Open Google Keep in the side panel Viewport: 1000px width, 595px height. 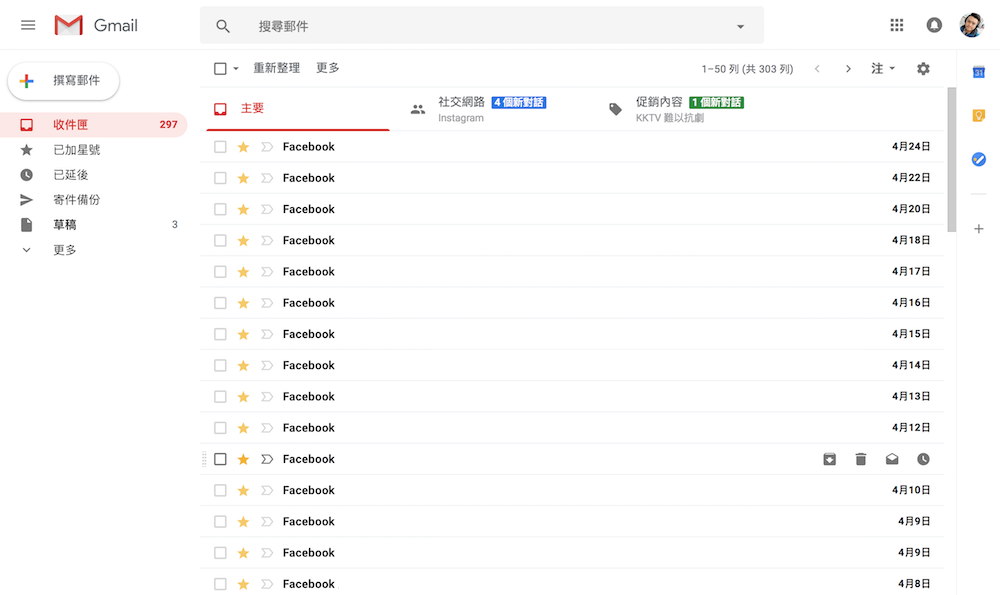click(978, 115)
